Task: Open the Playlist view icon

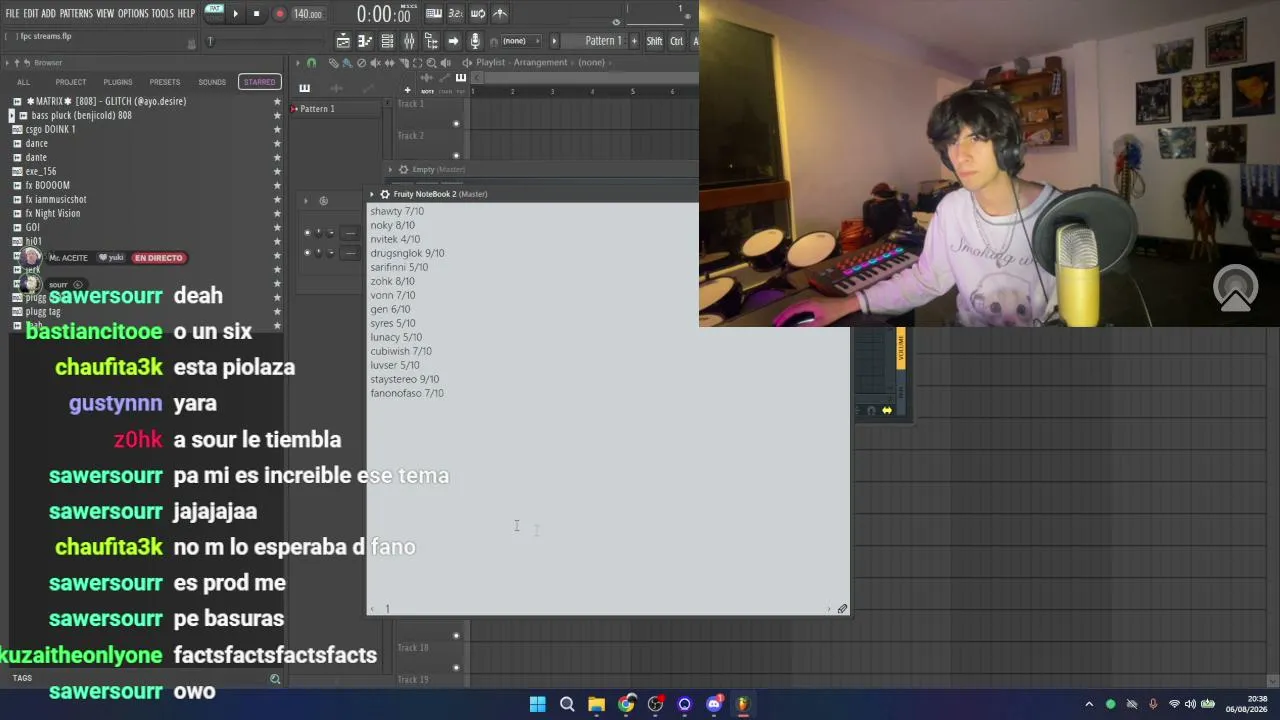Action: (x=343, y=41)
